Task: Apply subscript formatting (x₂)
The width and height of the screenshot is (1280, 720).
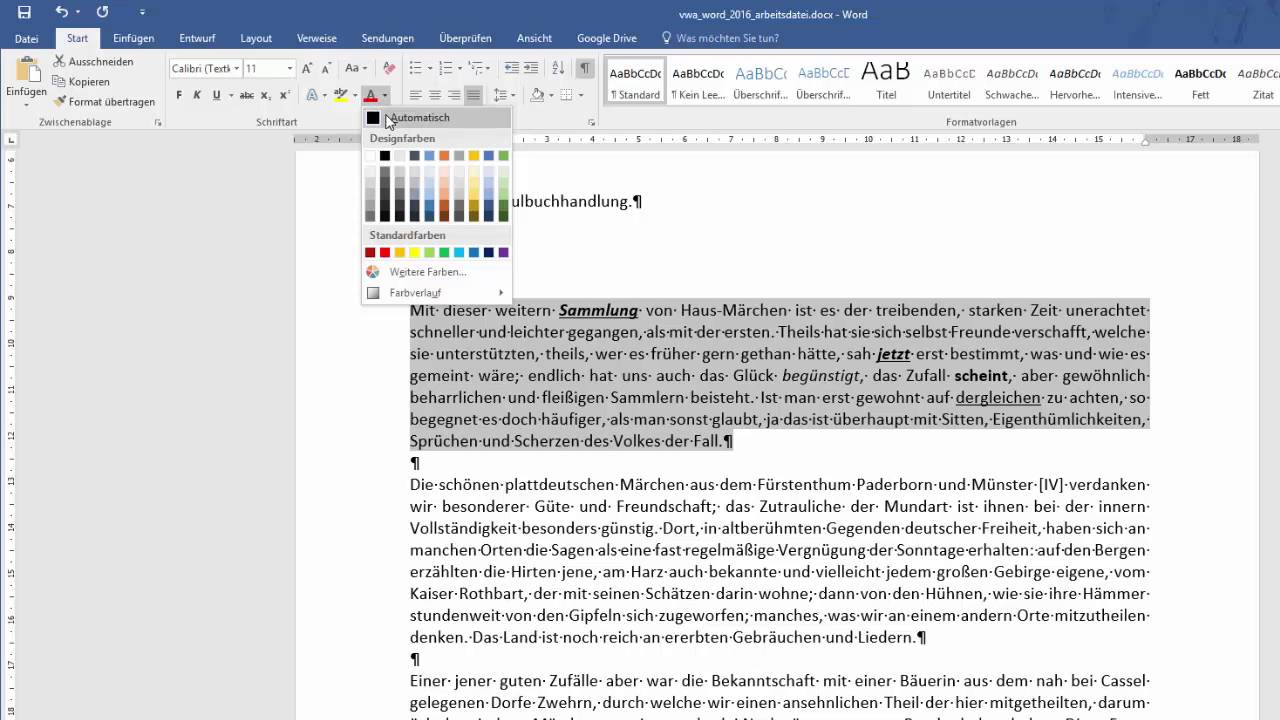Action: point(266,95)
